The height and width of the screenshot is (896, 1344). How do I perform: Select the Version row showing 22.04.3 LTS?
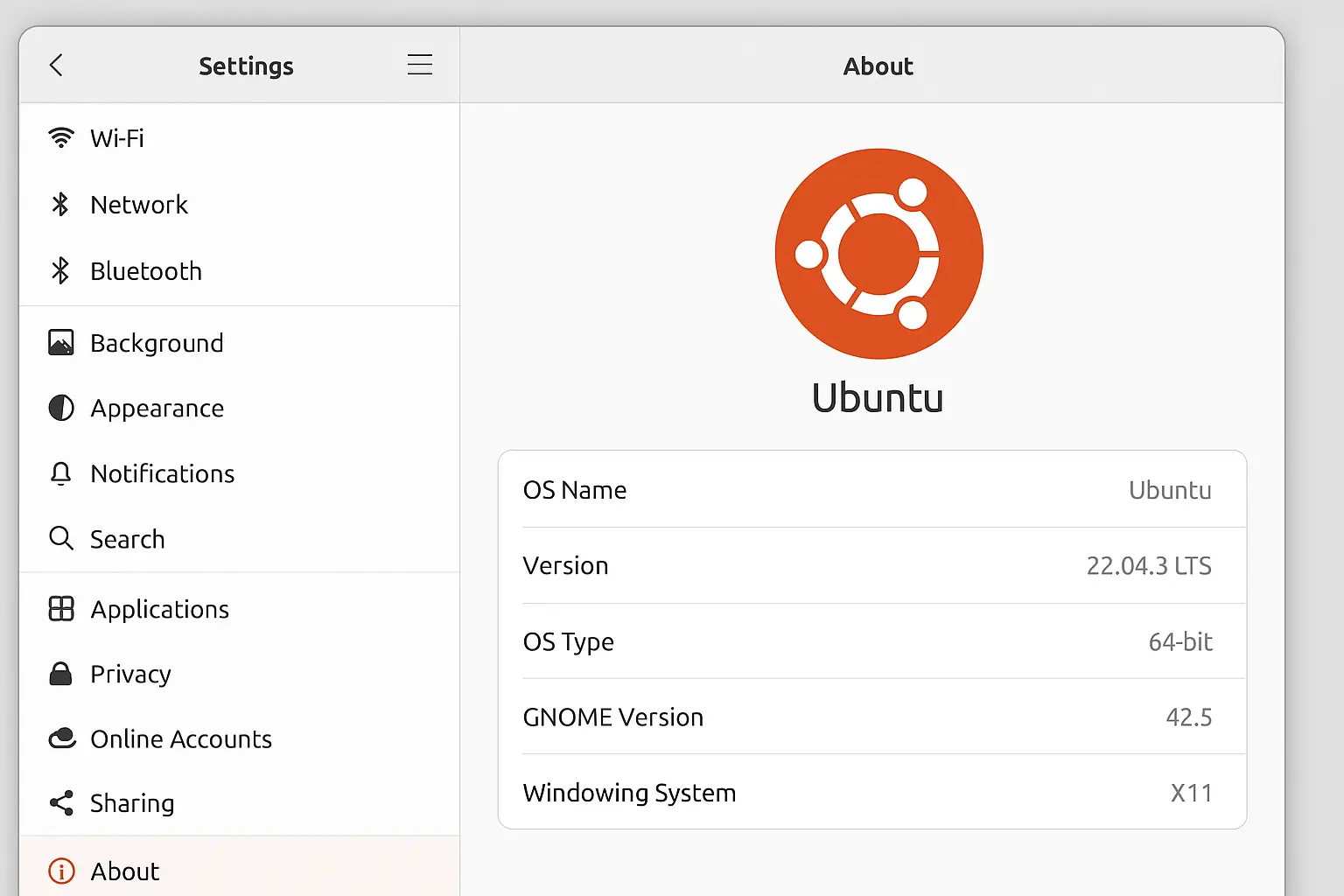[x=875, y=565]
